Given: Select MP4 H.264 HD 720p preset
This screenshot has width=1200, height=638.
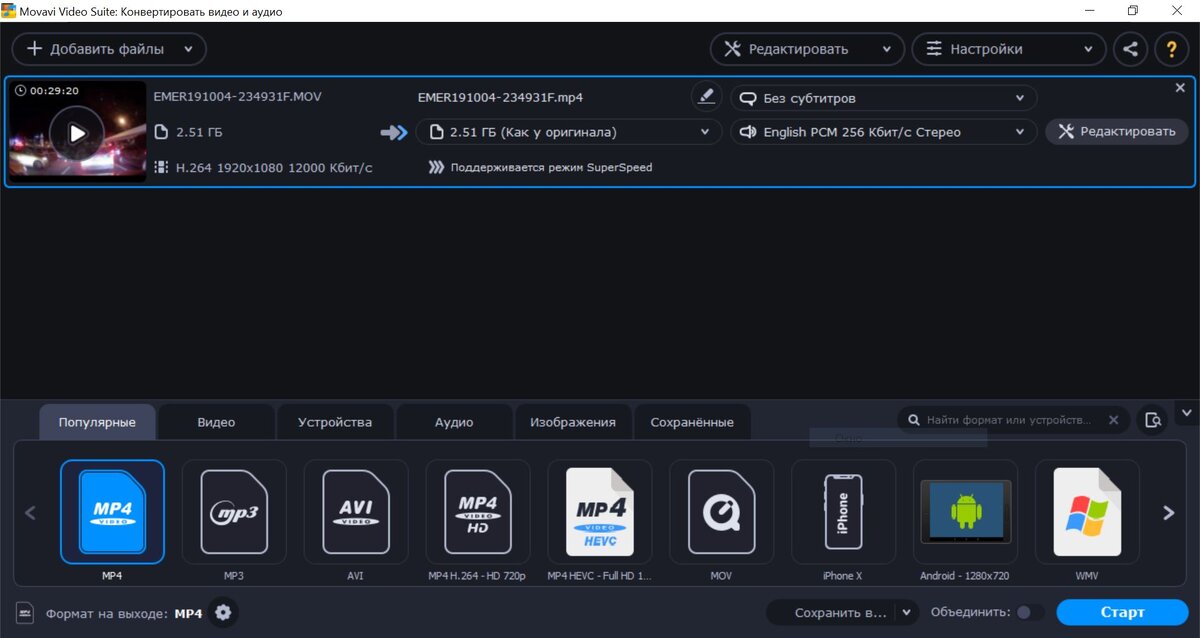Looking at the screenshot, I should (x=478, y=512).
